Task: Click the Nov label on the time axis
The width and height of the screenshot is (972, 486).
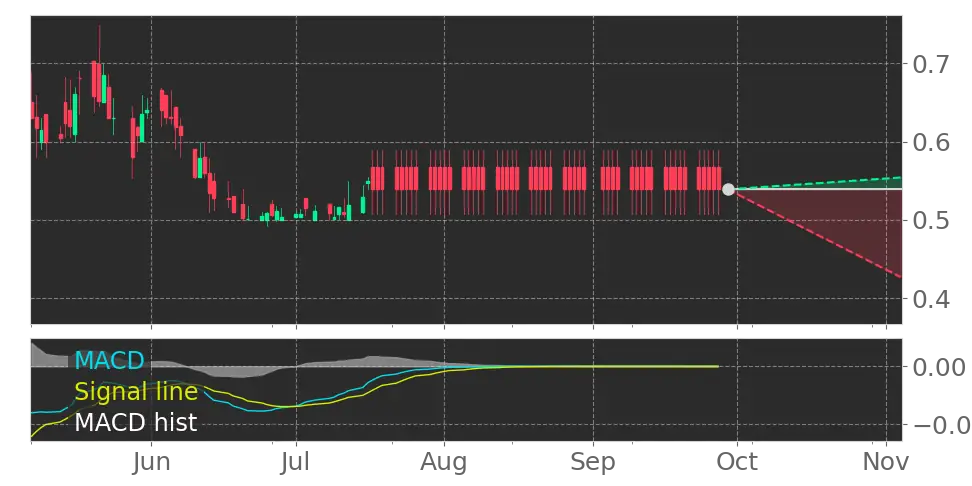Action: tap(887, 462)
